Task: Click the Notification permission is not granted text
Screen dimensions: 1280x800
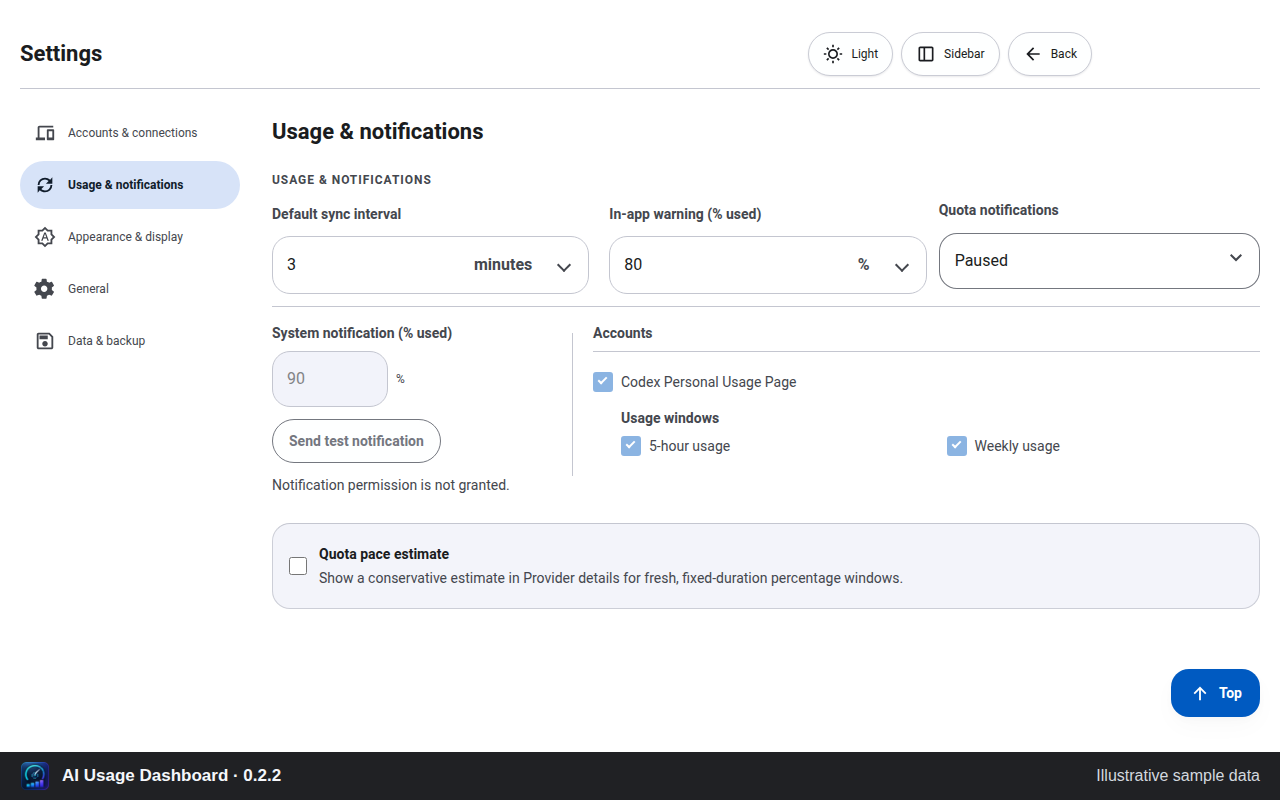Action: (x=391, y=485)
